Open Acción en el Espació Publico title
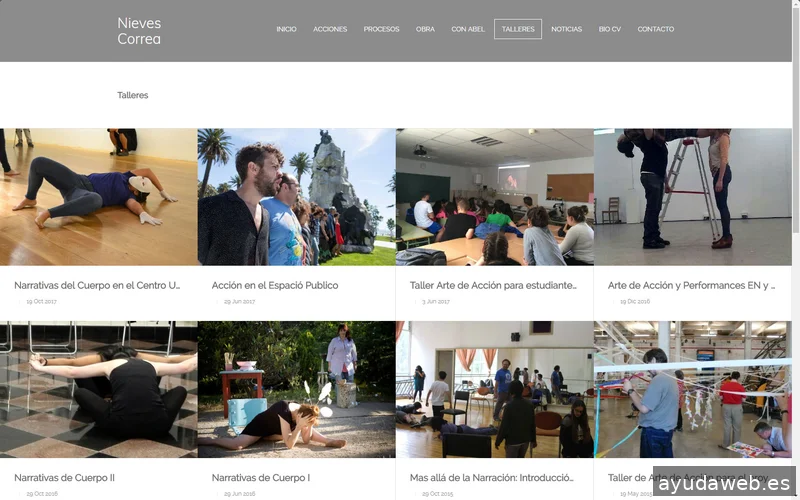The height and width of the screenshot is (500, 800). pos(275,285)
